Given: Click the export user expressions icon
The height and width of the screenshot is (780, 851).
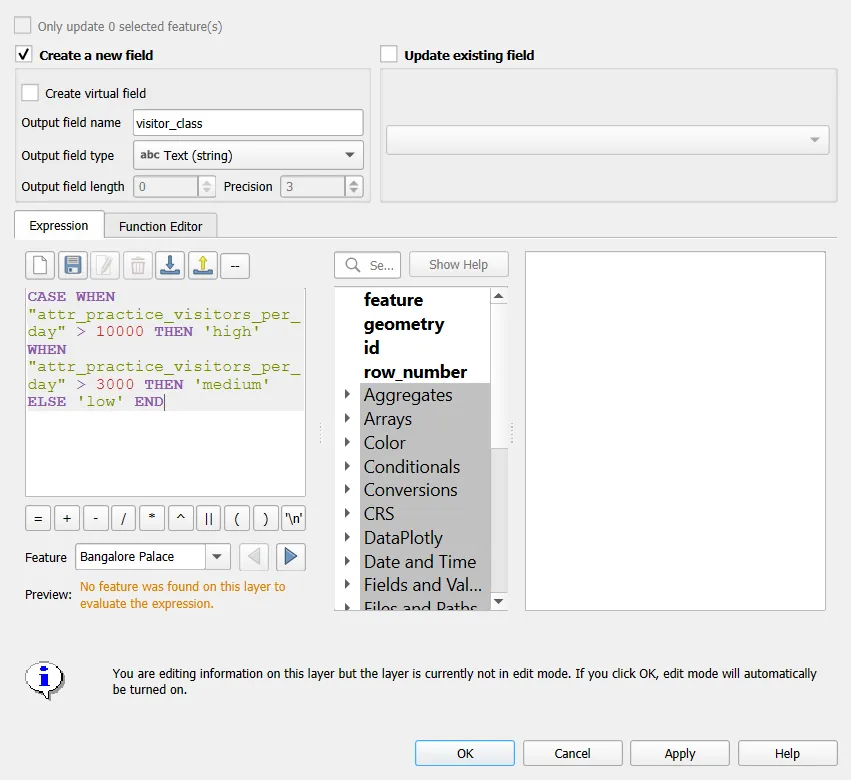Looking at the screenshot, I should pyautogui.click(x=203, y=266).
